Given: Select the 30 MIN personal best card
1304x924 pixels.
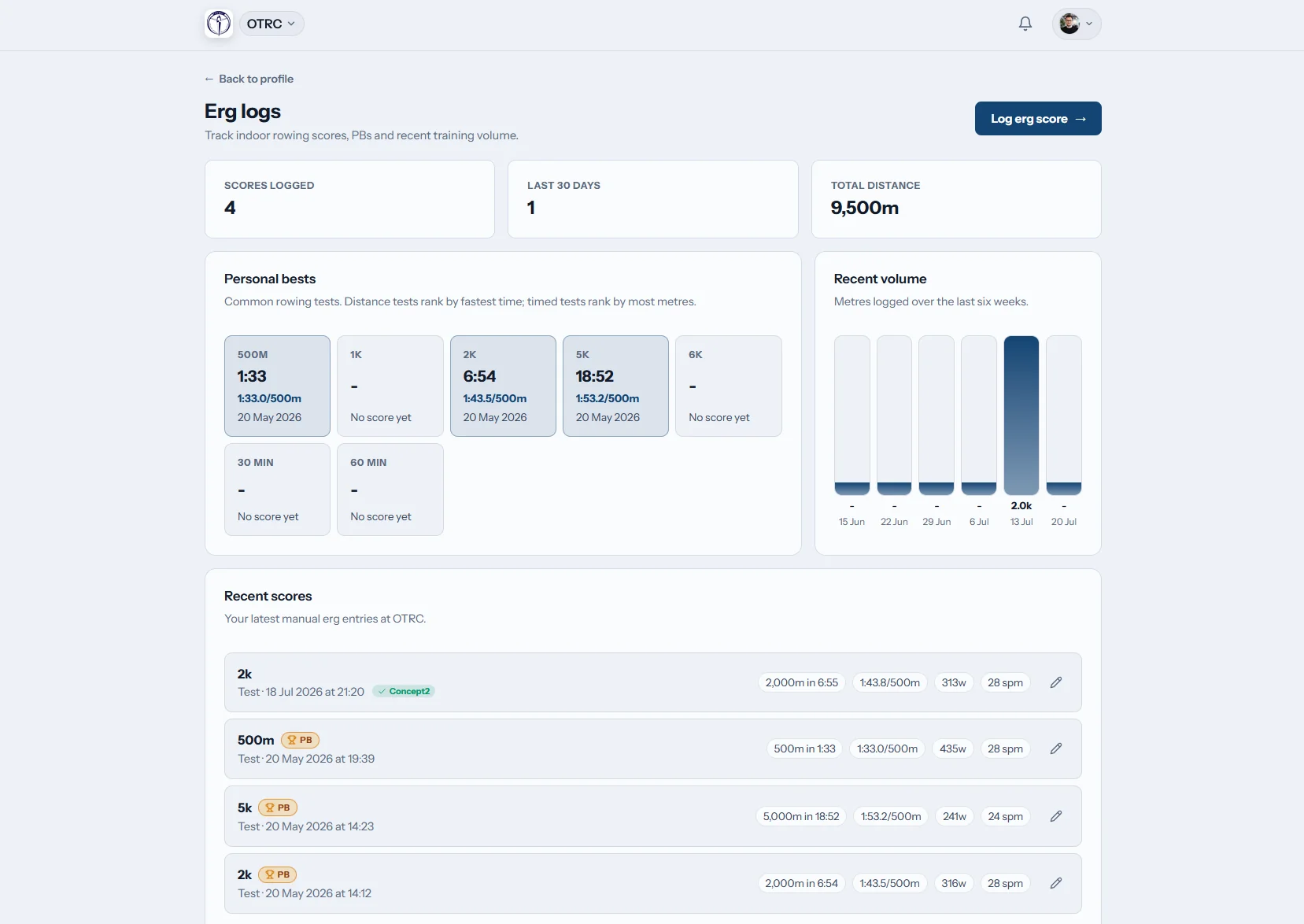Looking at the screenshot, I should 277,490.
